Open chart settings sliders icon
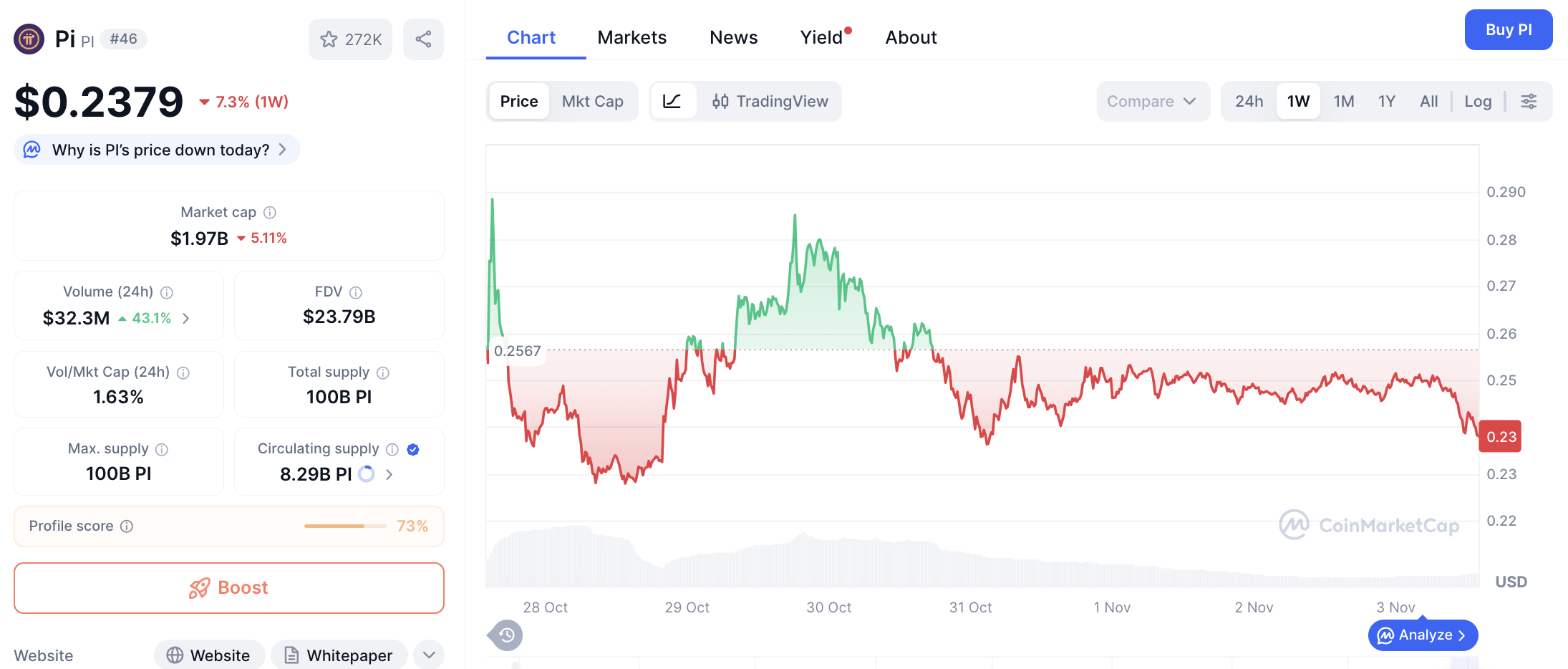 1529,101
